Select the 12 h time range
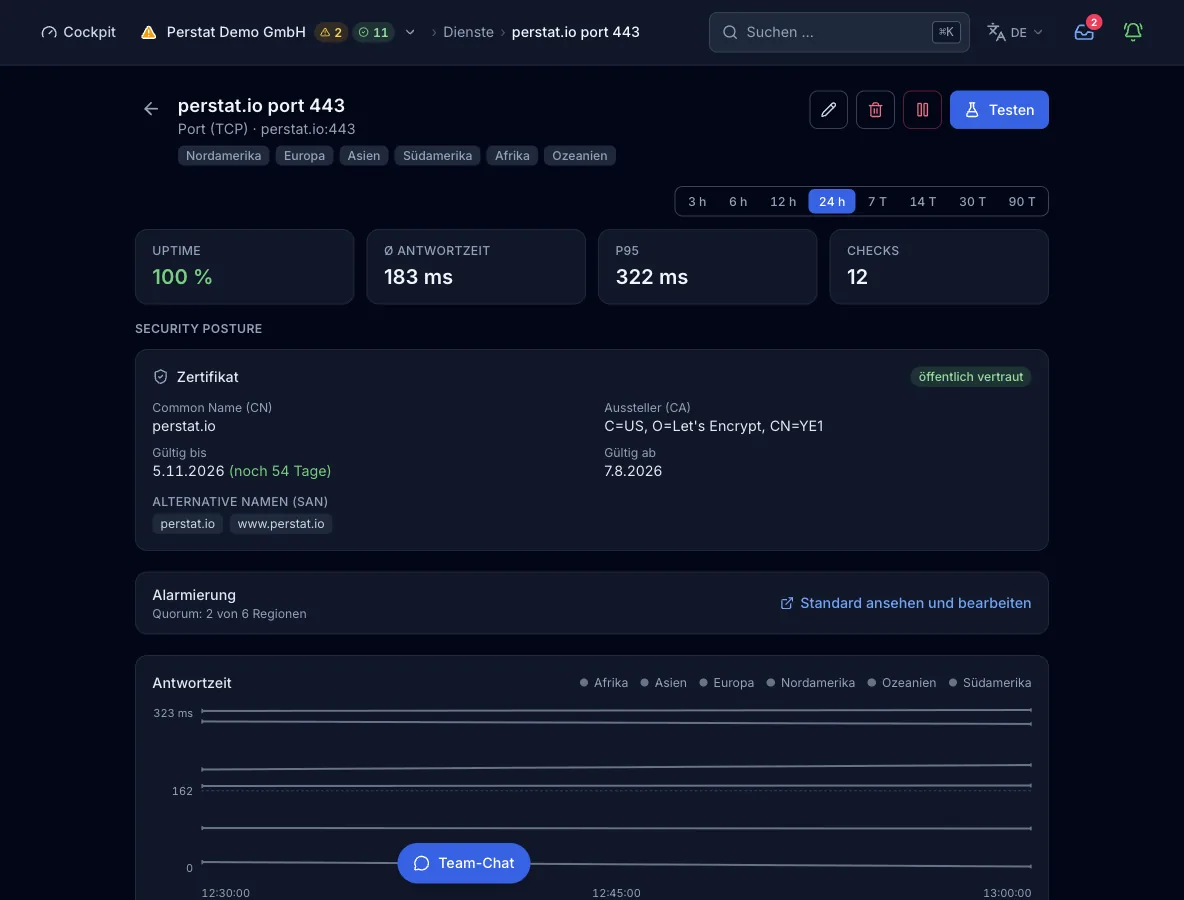Viewport: 1184px width, 900px height. pos(783,202)
